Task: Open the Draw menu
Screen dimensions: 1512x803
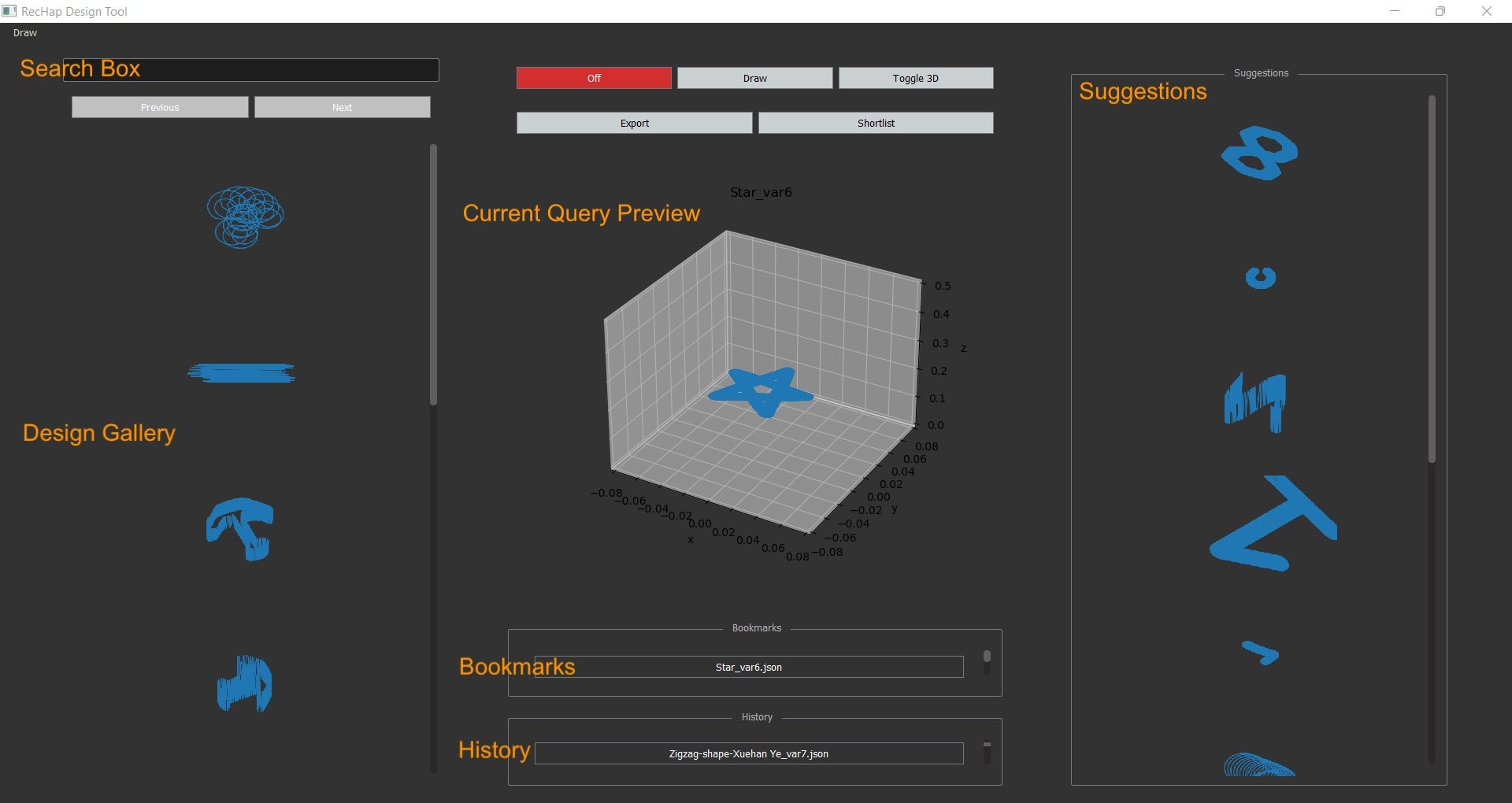Action: [25, 33]
